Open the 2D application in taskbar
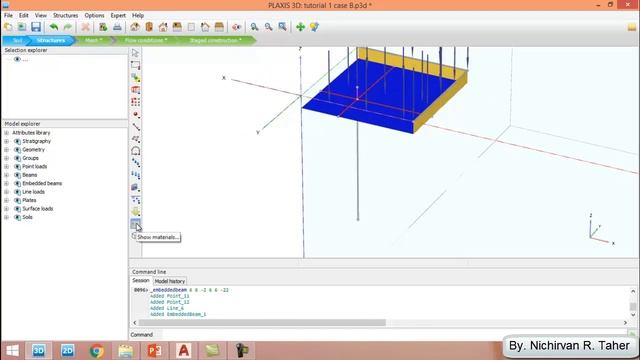 68,351
